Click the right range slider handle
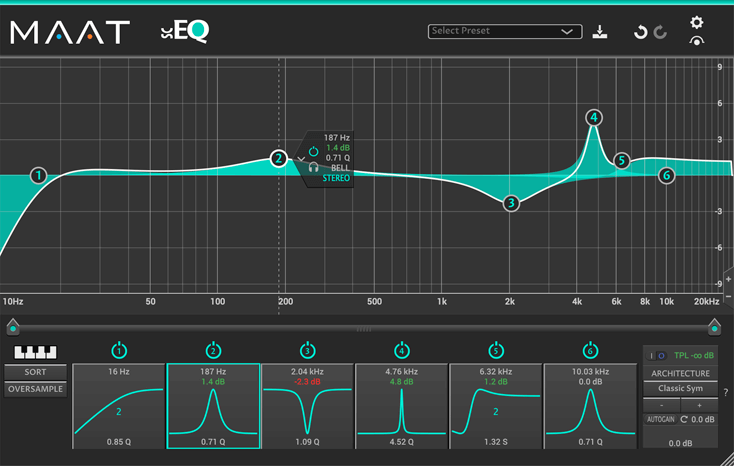The image size is (734, 466). point(714,327)
